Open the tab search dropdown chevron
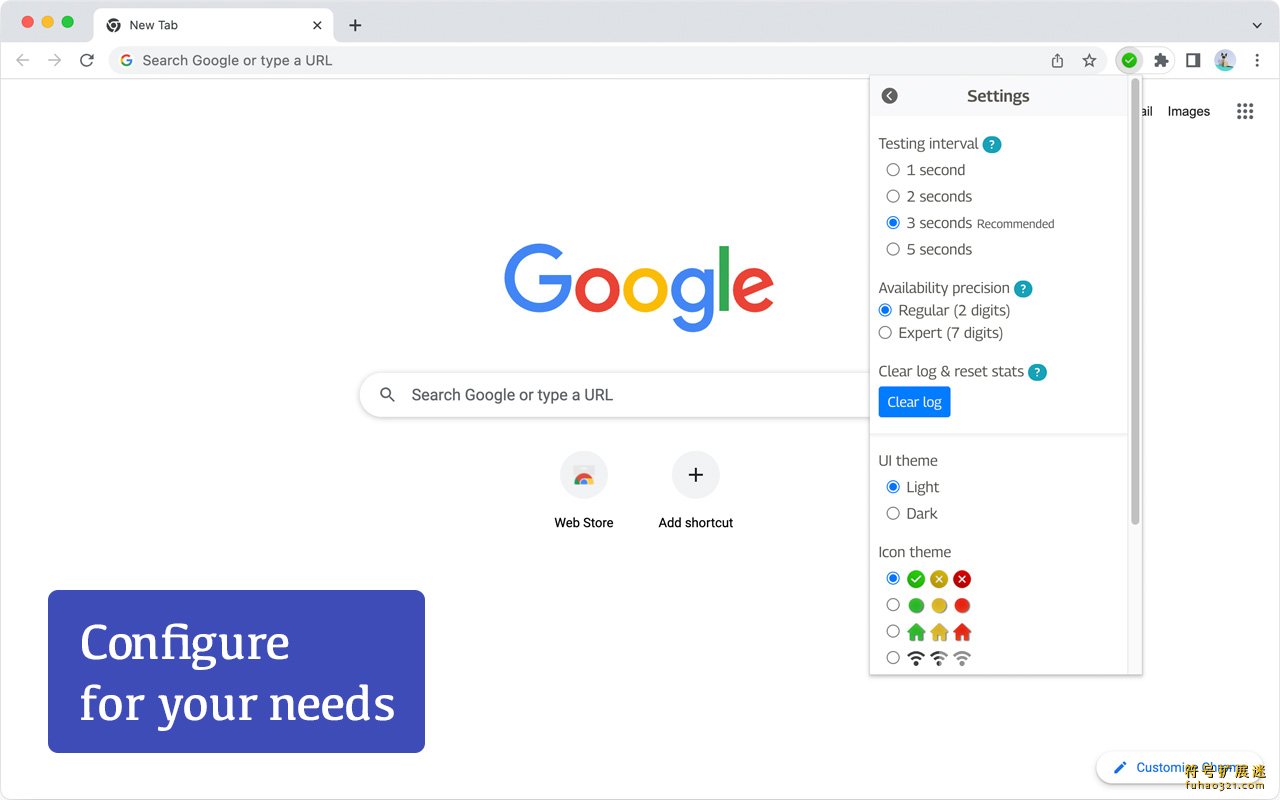The height and width of the screenshot is (800, 1280). [x=1257, y=25]
